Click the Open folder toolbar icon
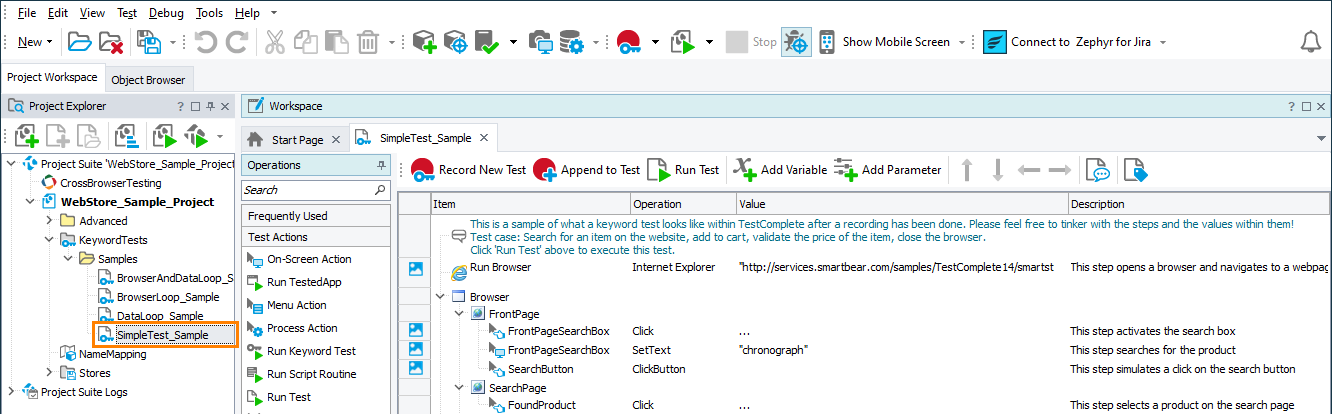This screenshot has width=1332, height=414. click(x=79, y=42)
